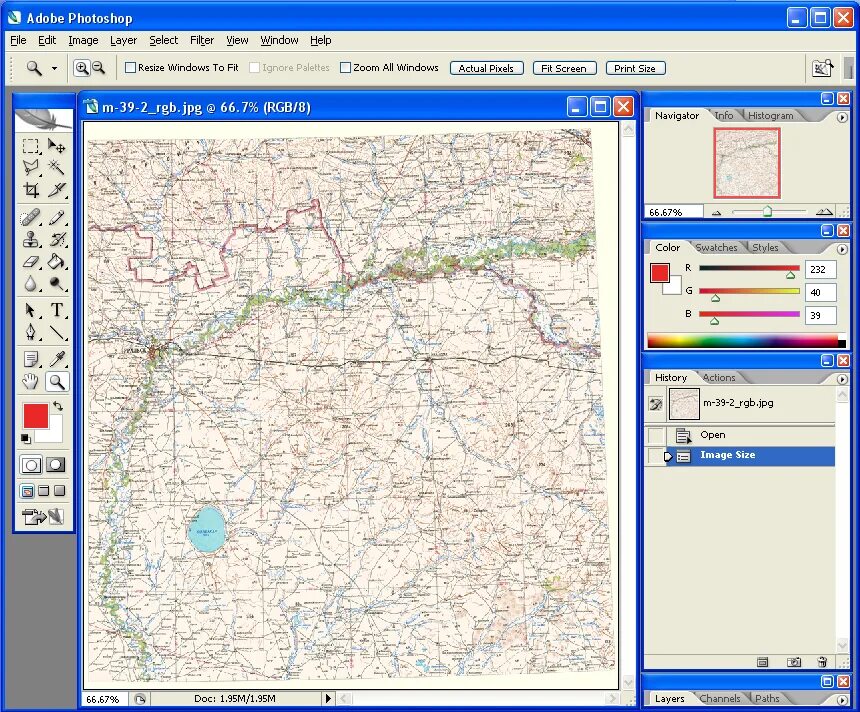Swap foreground and background colors
The width and height of the screenshot is (860, 712).
click(58, 406)
